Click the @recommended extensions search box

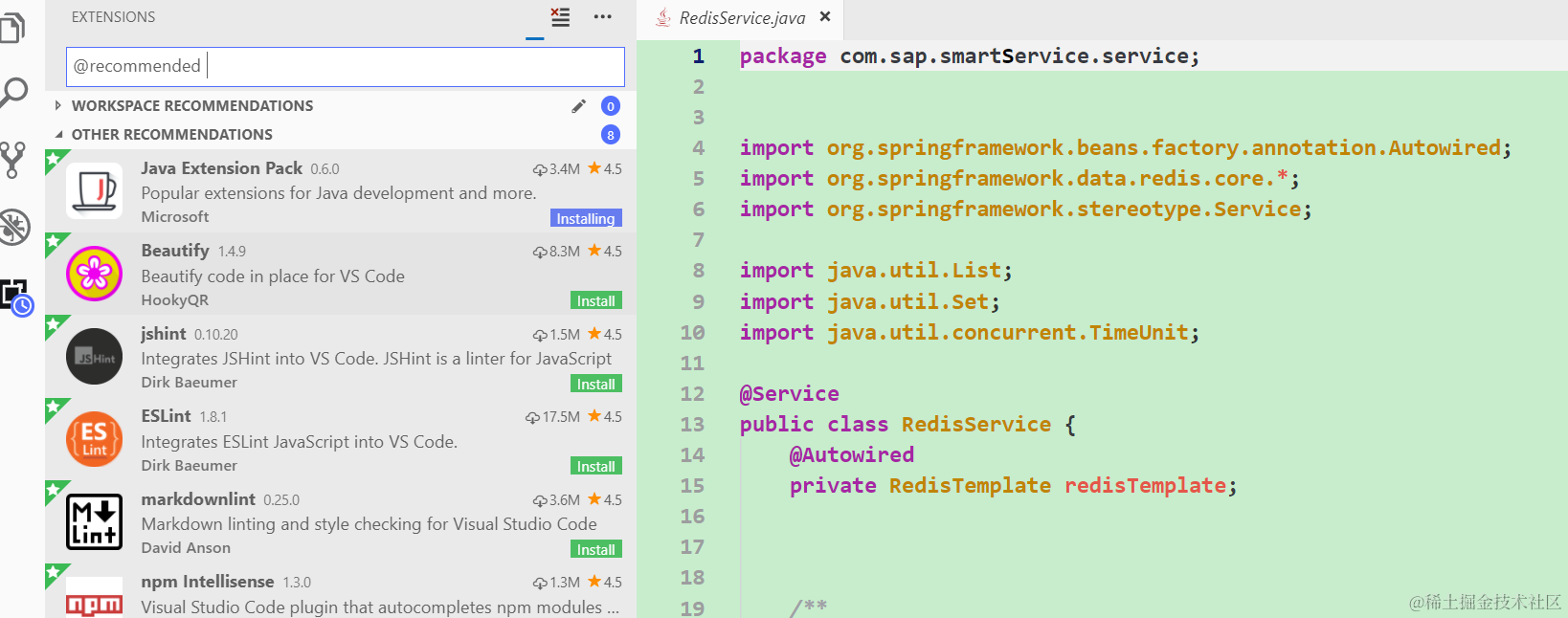pos(346,67)
